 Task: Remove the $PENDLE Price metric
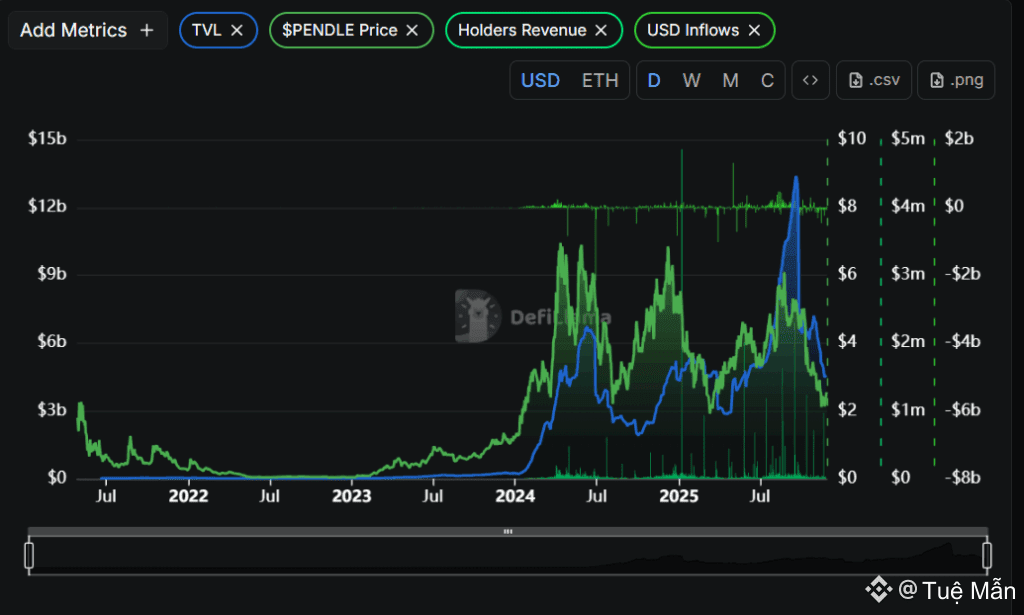[412, 30]
